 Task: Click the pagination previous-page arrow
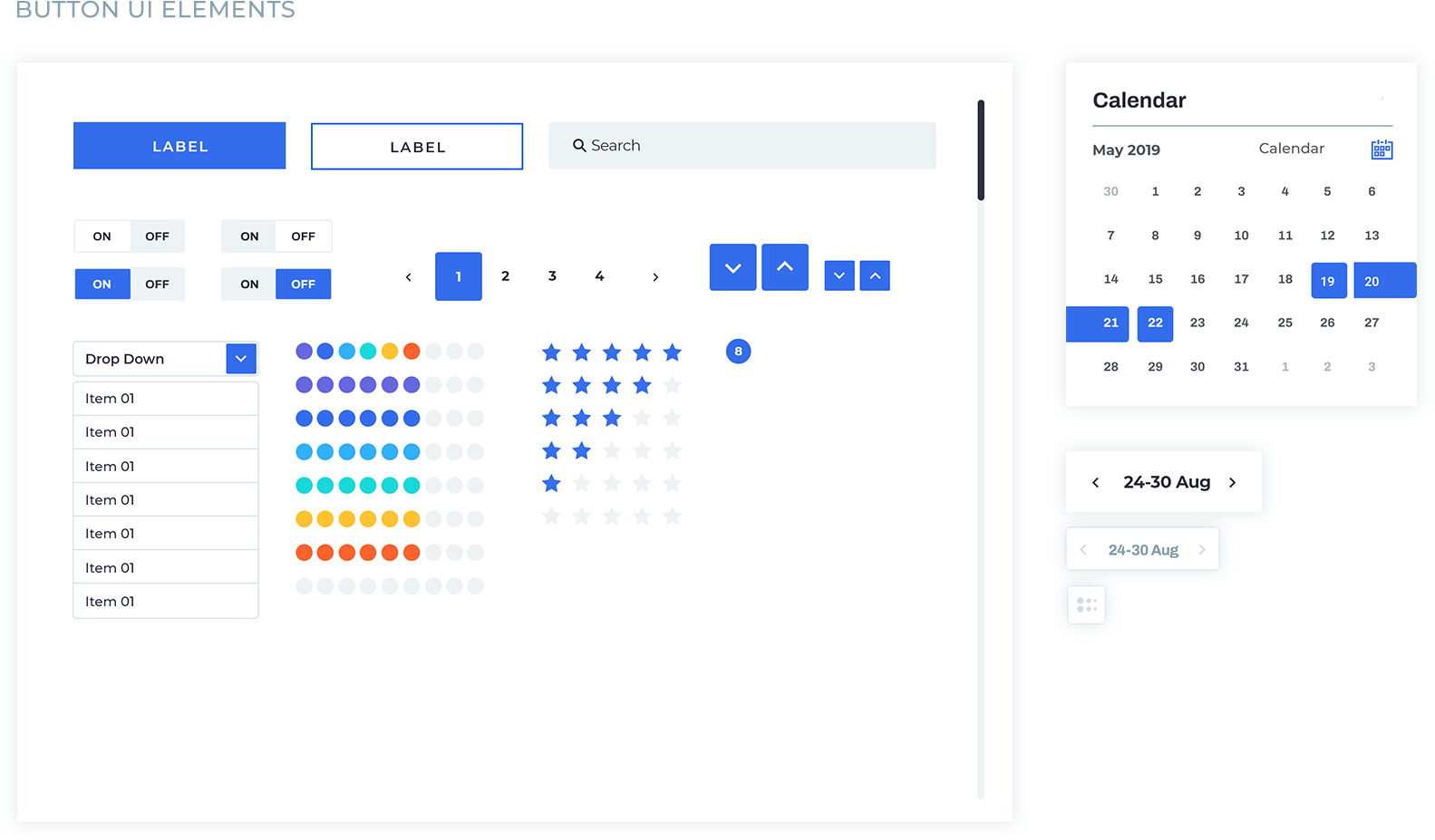(408, 277)
